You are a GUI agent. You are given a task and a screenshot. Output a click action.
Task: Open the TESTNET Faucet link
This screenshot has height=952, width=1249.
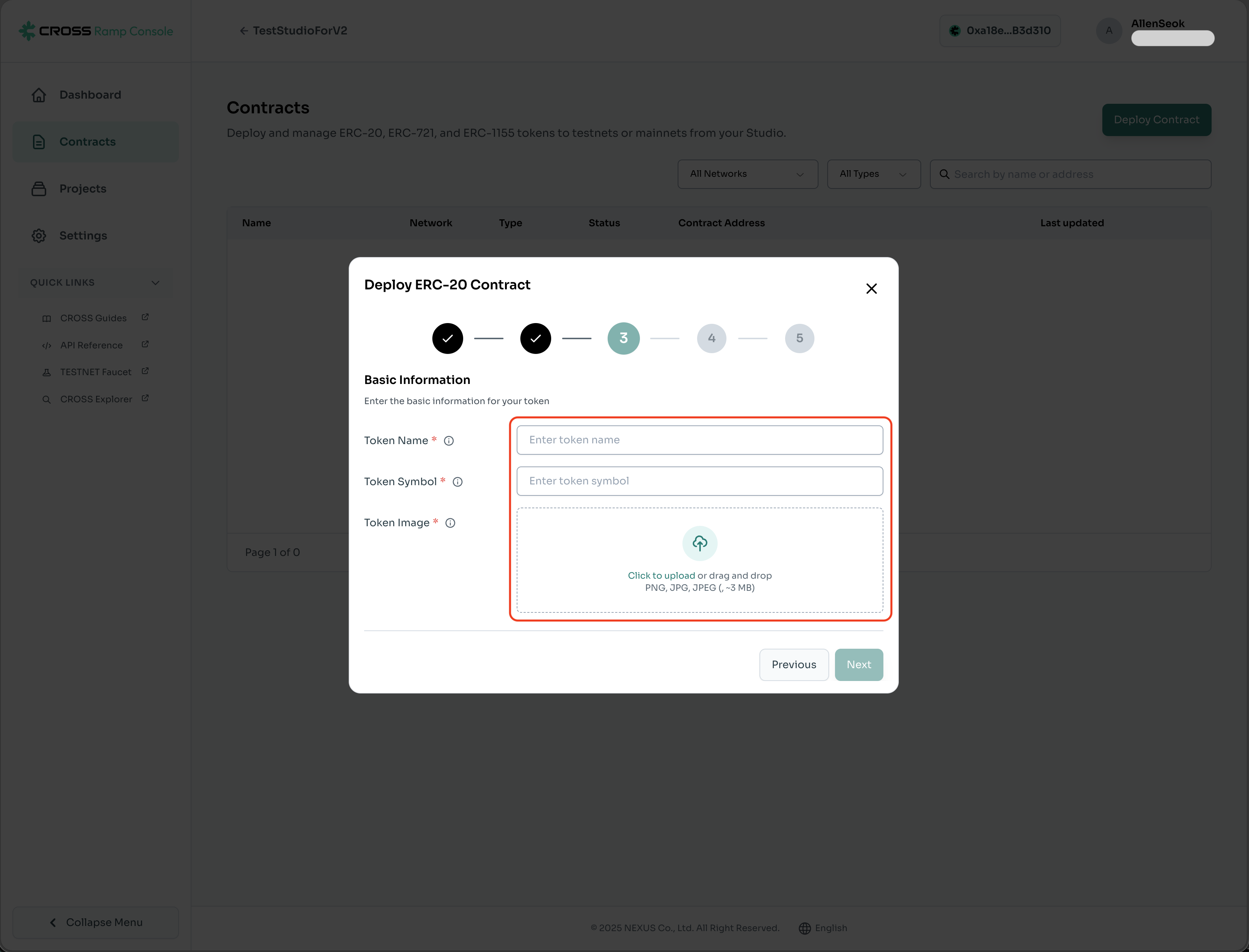[96, 372]
